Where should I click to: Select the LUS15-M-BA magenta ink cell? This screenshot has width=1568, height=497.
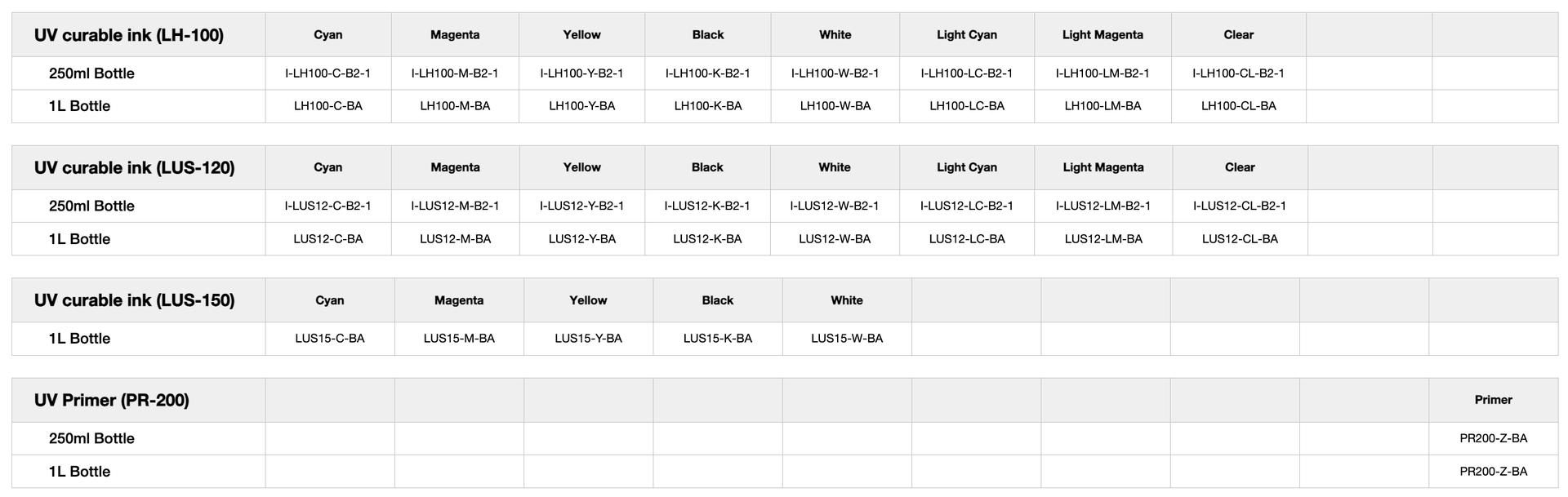459,339
